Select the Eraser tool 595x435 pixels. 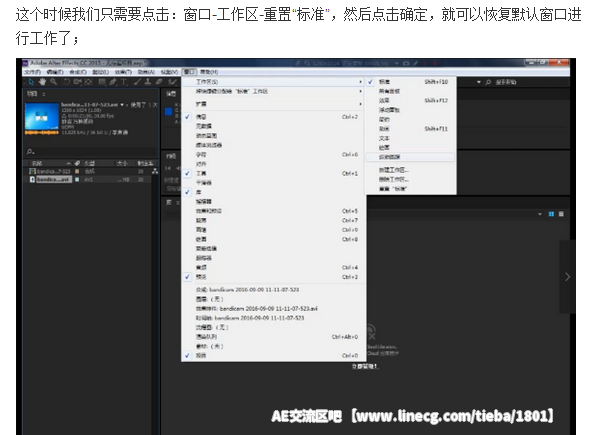(x=159, y=82)
